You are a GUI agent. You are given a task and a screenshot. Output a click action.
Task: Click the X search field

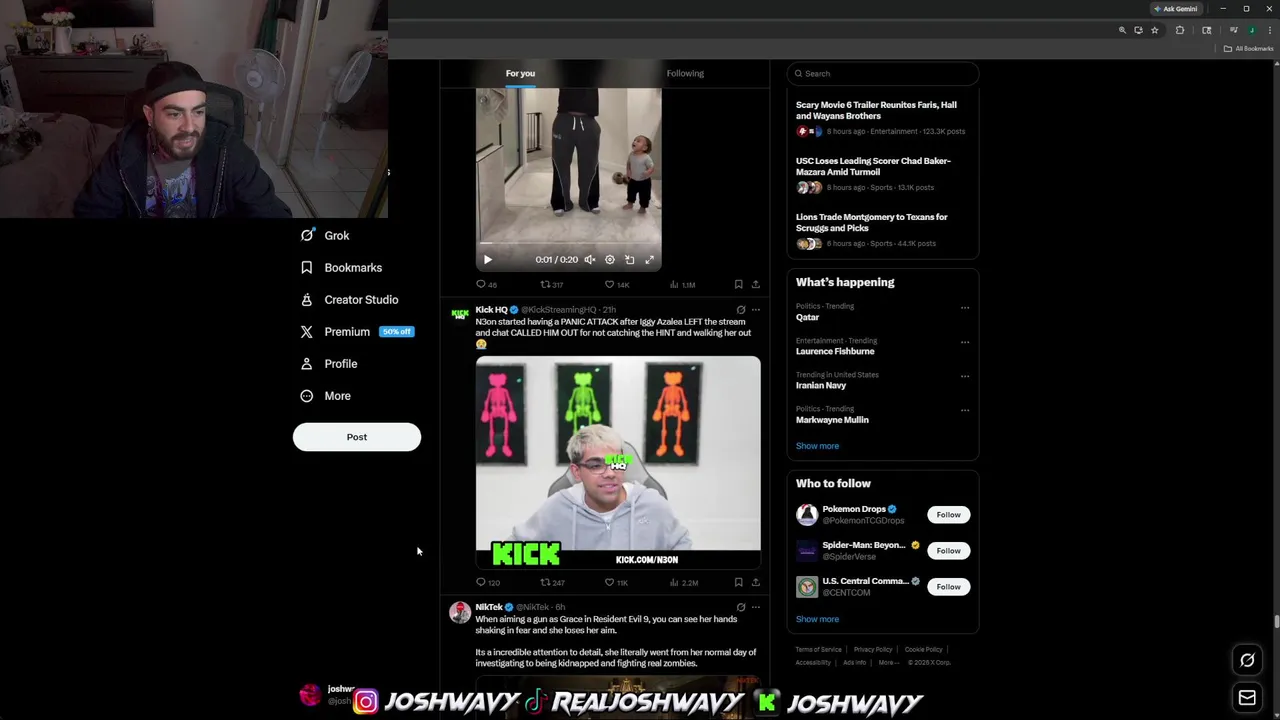[883, 73]
